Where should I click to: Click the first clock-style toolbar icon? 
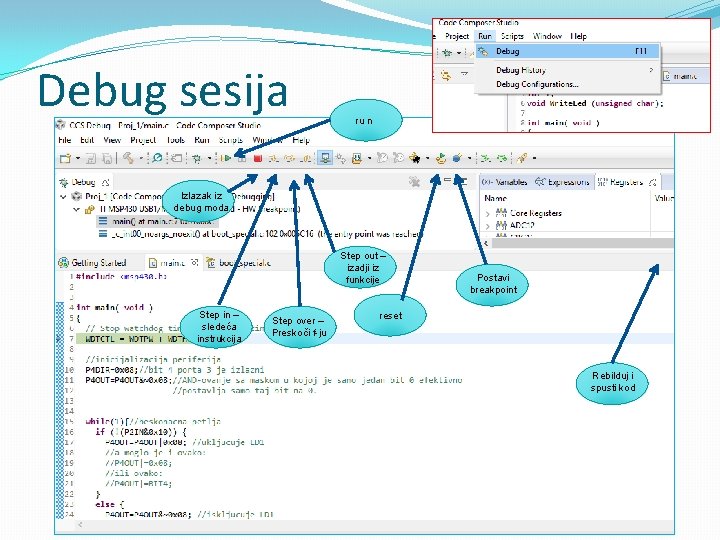(x=382, y=158)
